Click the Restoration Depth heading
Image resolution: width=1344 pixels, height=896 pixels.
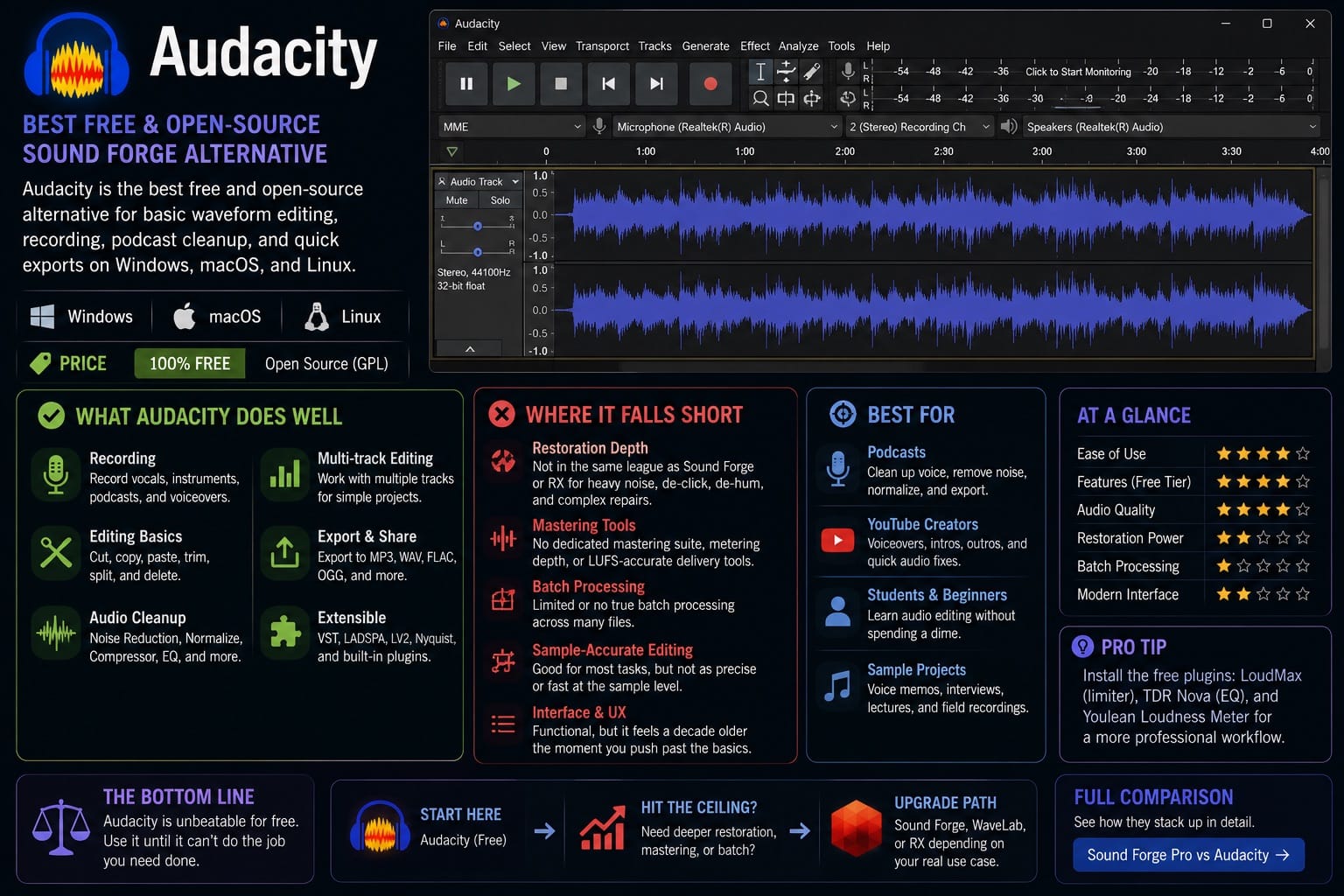pos(590,448)
